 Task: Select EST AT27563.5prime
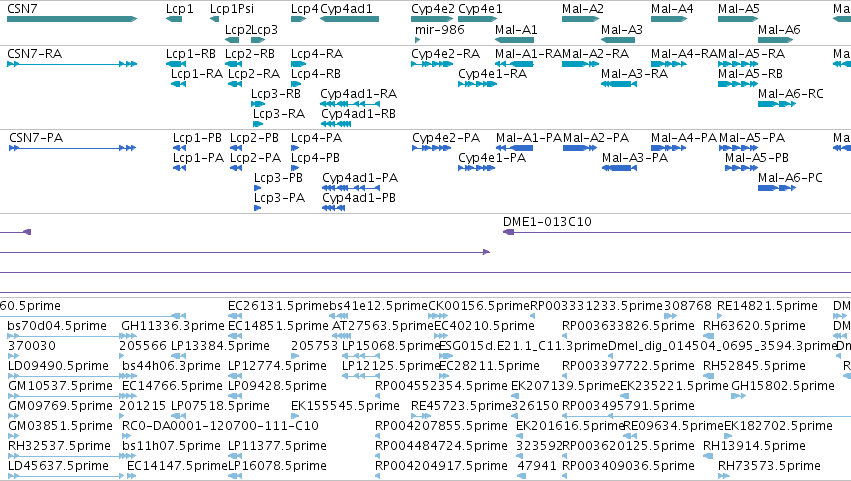(383, 326)
